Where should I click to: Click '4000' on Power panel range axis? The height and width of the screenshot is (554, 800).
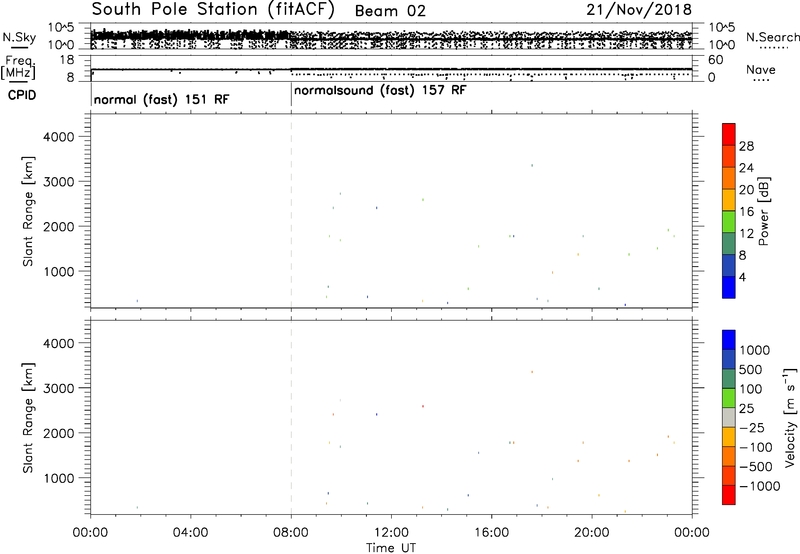59,137
